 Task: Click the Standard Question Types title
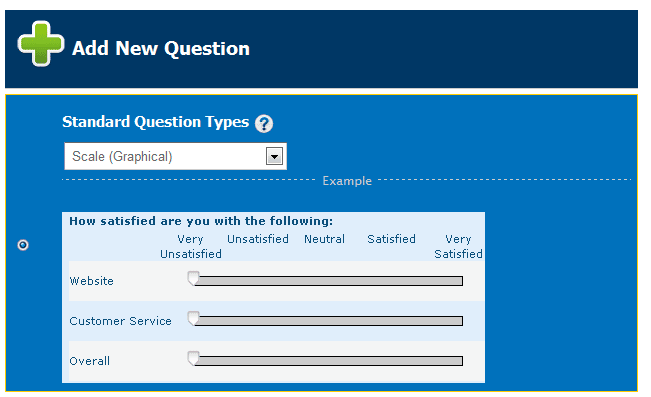pos(155,122)
